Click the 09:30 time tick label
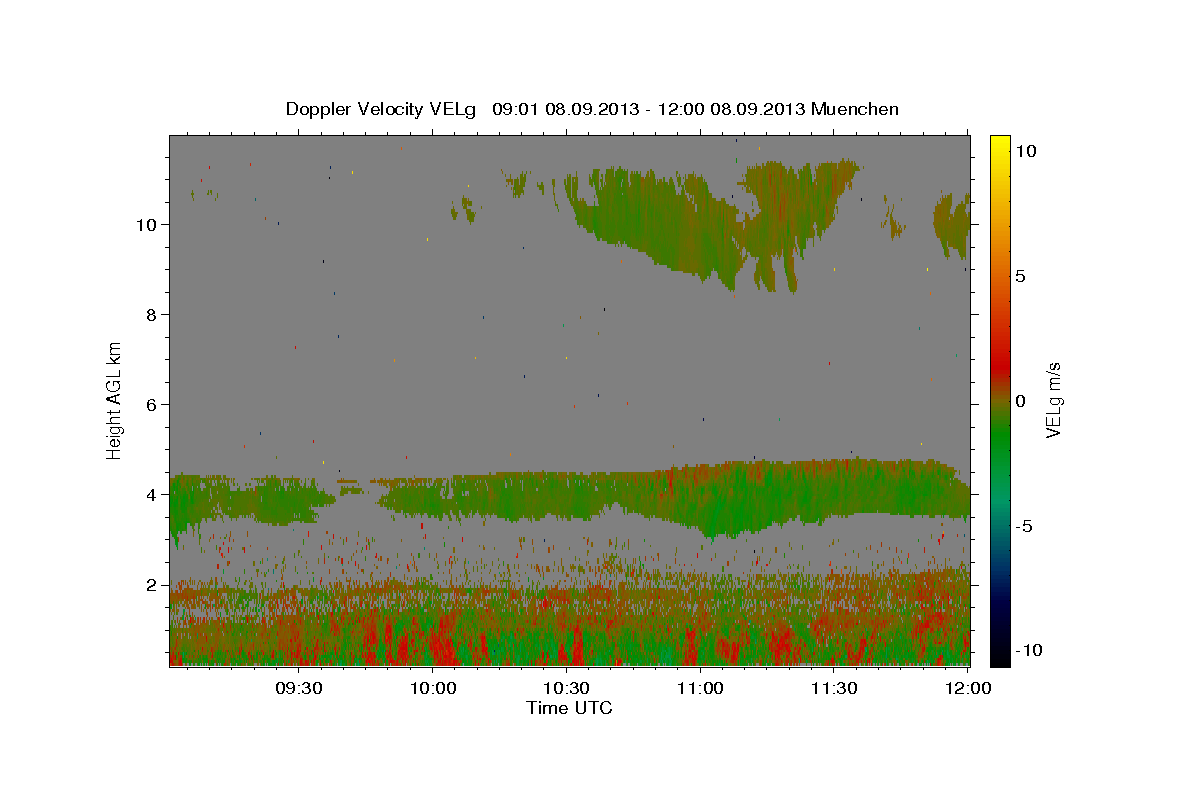1200x800 pixels. pyautogui.click(x=298, y=688)
